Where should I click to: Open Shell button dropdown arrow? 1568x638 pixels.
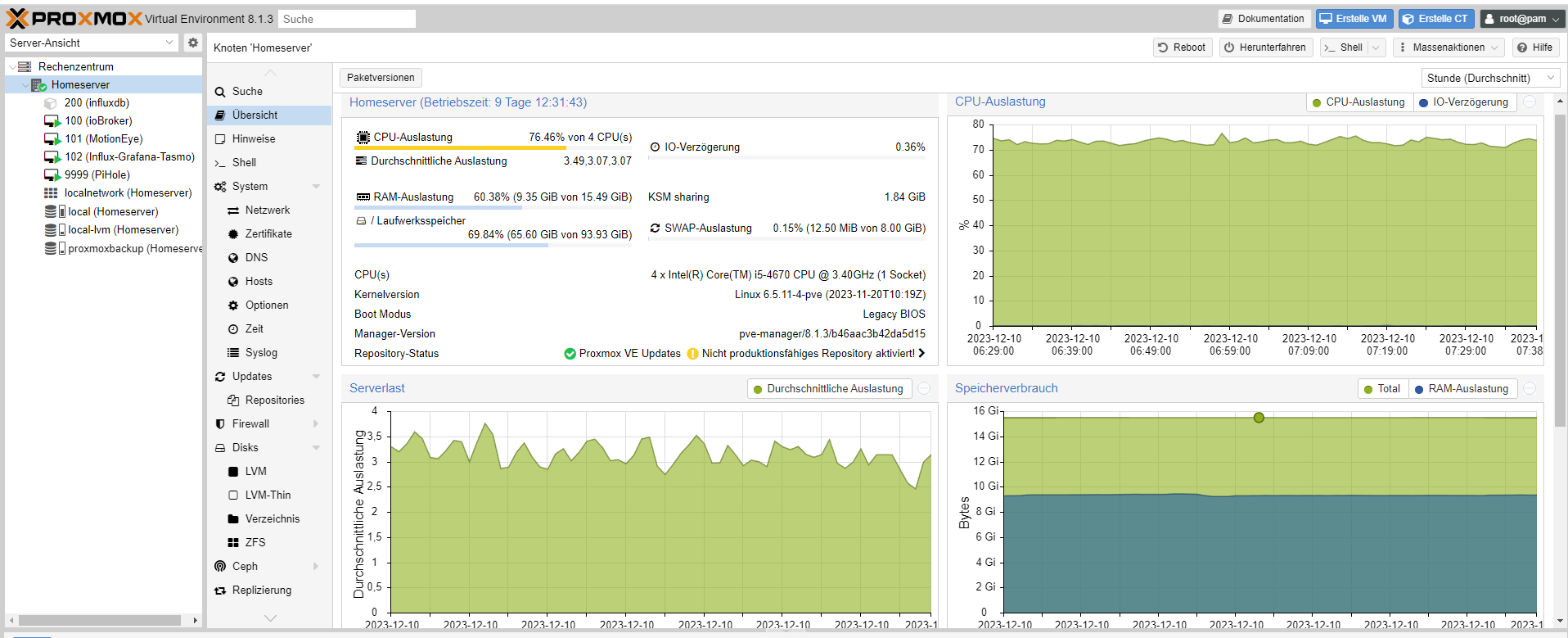[1377, 48]
